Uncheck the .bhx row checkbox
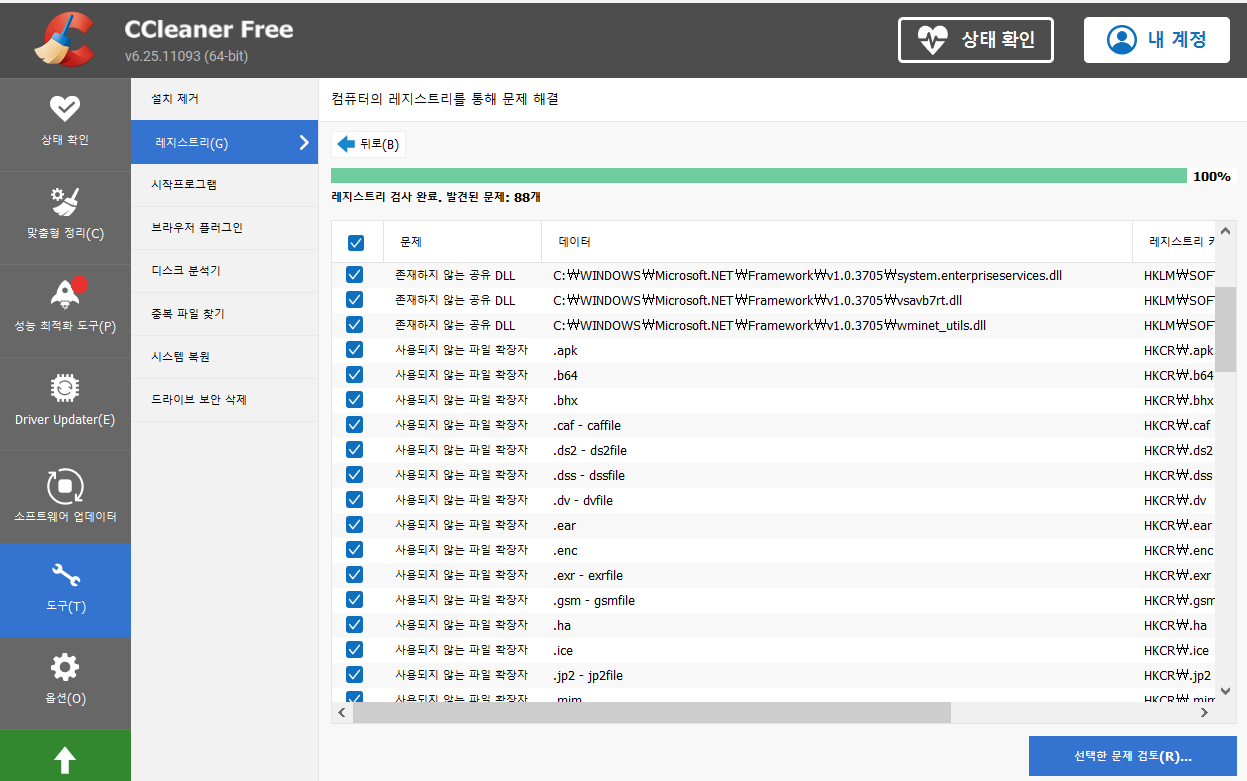Viewport: 1247px width, 781px height. pyautogui.click(x=354, y=400)
